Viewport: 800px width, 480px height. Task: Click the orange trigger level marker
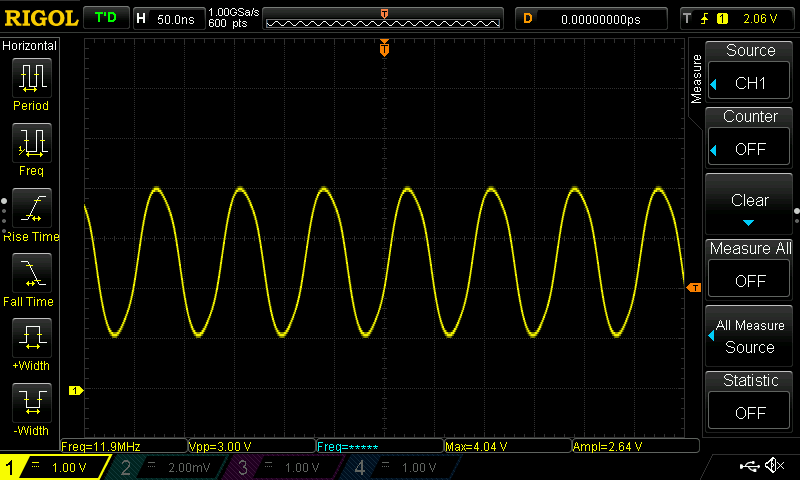694,288
